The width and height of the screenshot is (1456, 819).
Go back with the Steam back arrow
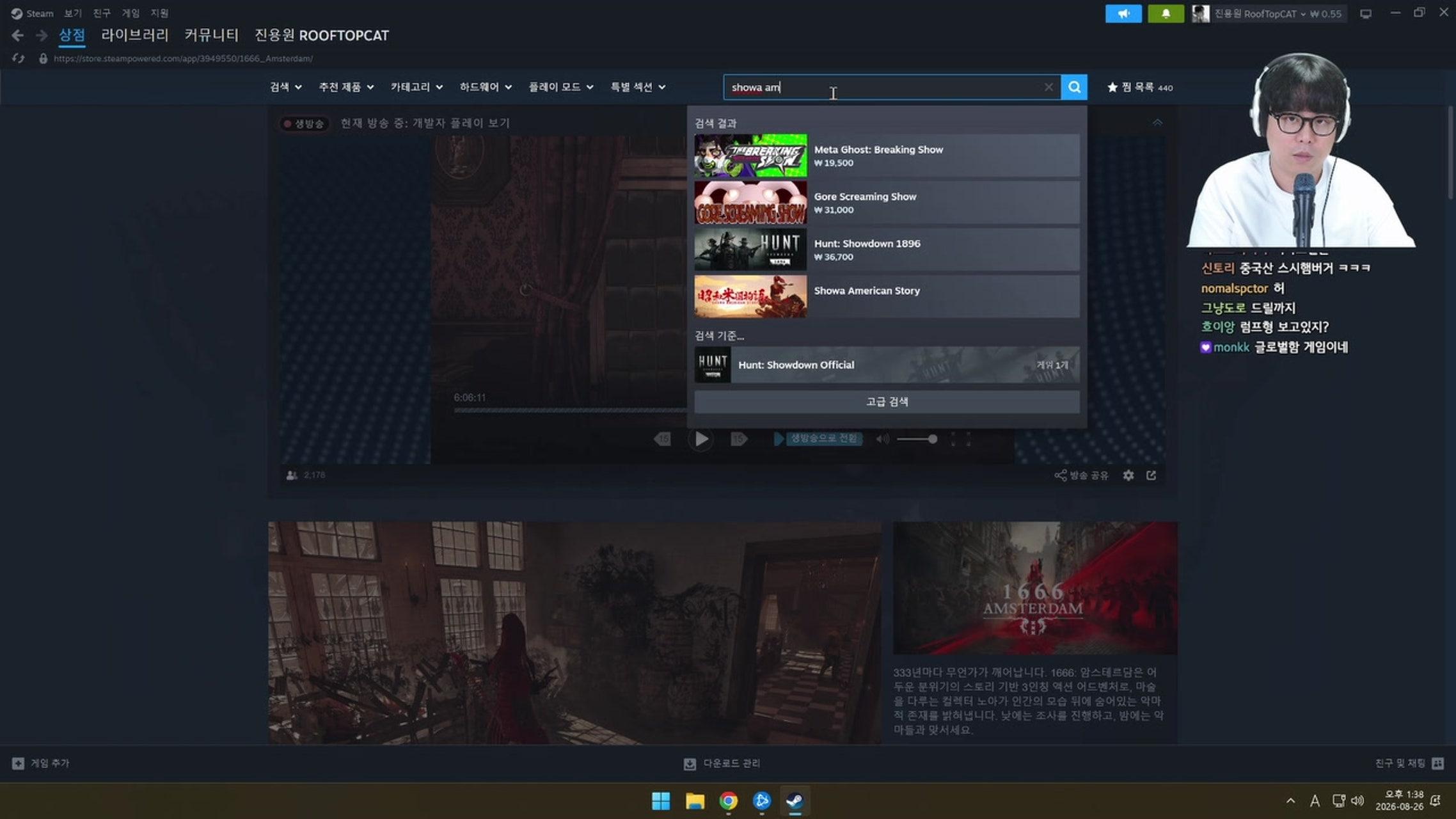18,36
